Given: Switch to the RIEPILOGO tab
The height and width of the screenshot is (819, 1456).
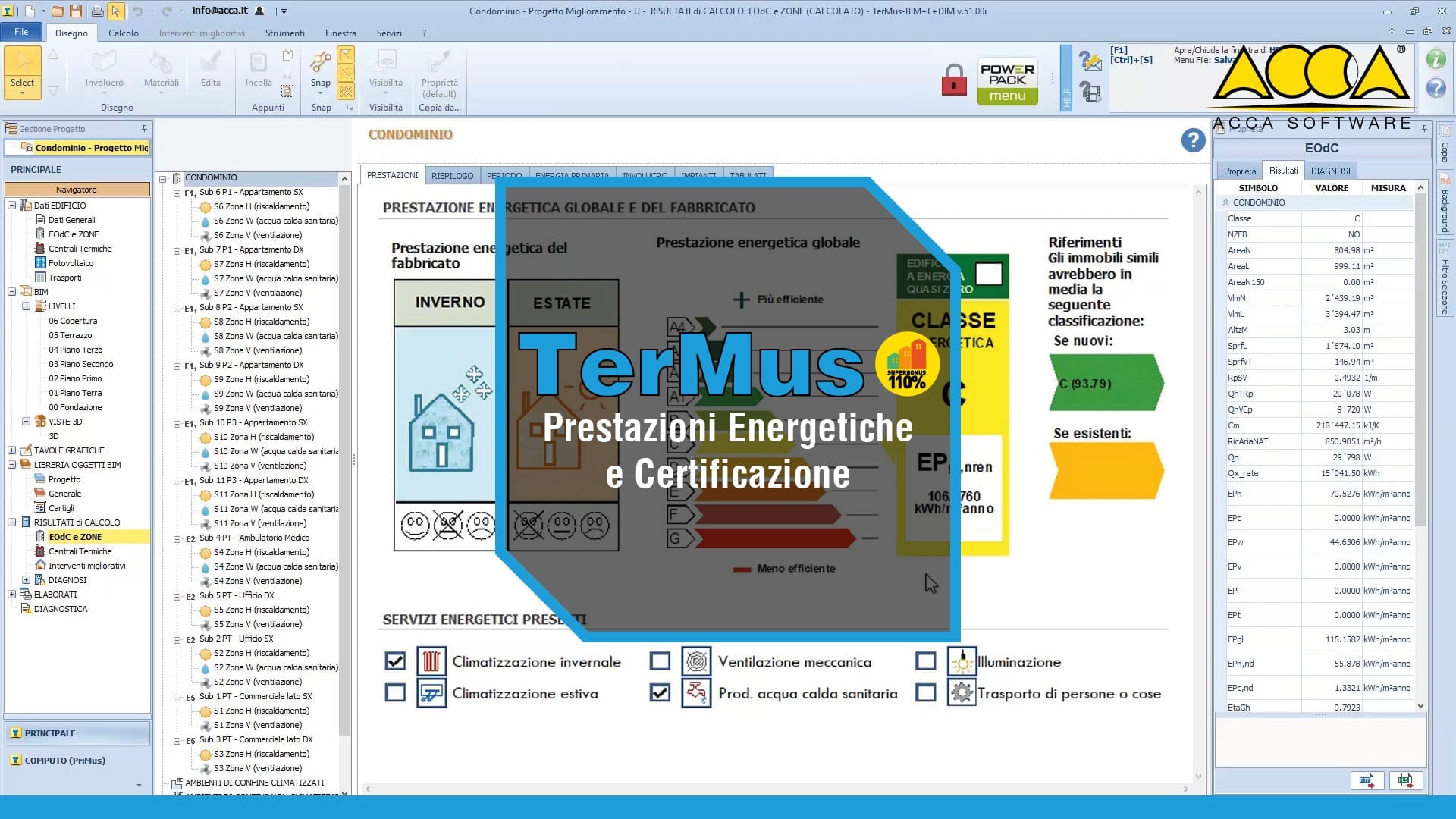Looking at the screenshot, I should [x=452, y=176].
